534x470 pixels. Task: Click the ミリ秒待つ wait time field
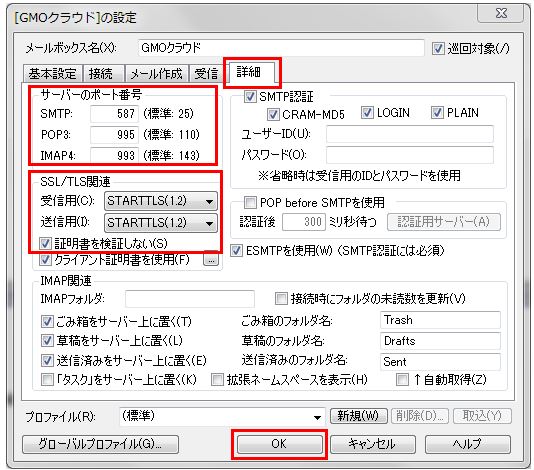point(304,222)
